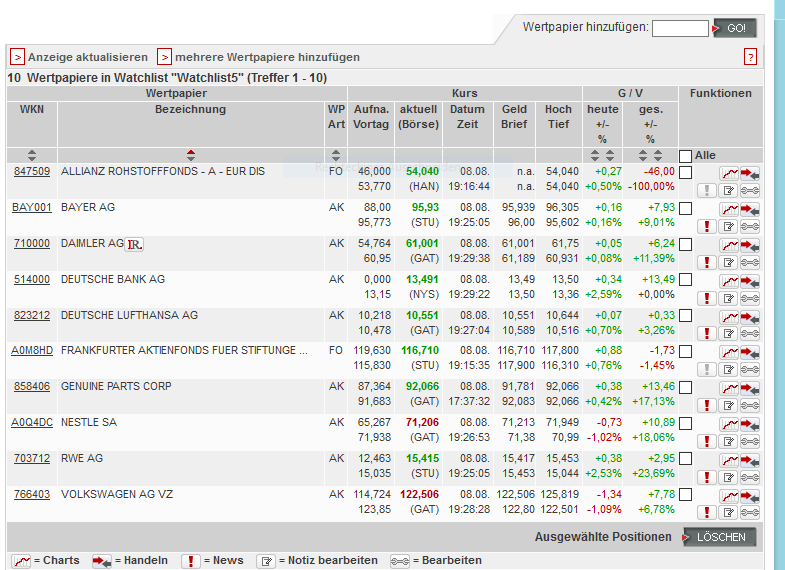
Task: Open news for GENUINE PARTS CORP
Action: [x=706, y=405]
